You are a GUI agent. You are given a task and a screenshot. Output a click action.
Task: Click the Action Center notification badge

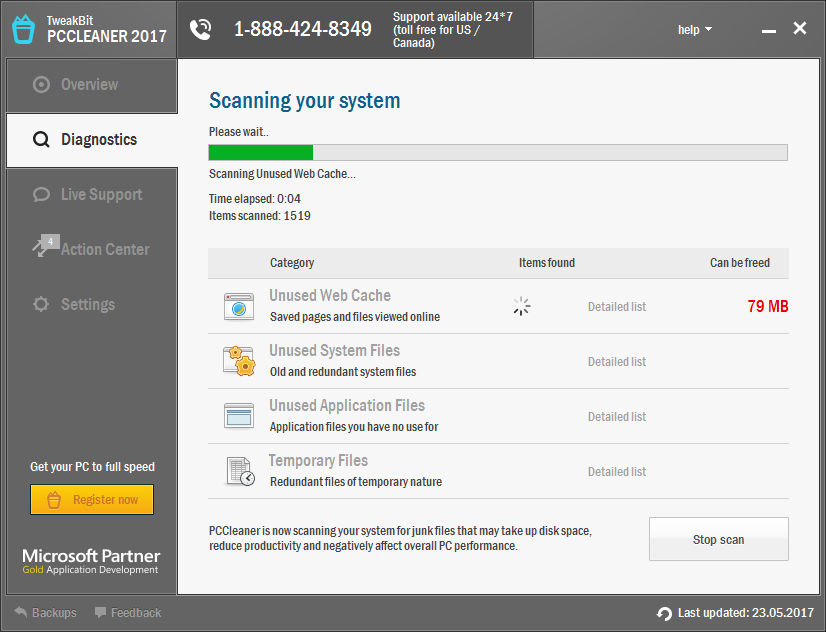[50, 240]
